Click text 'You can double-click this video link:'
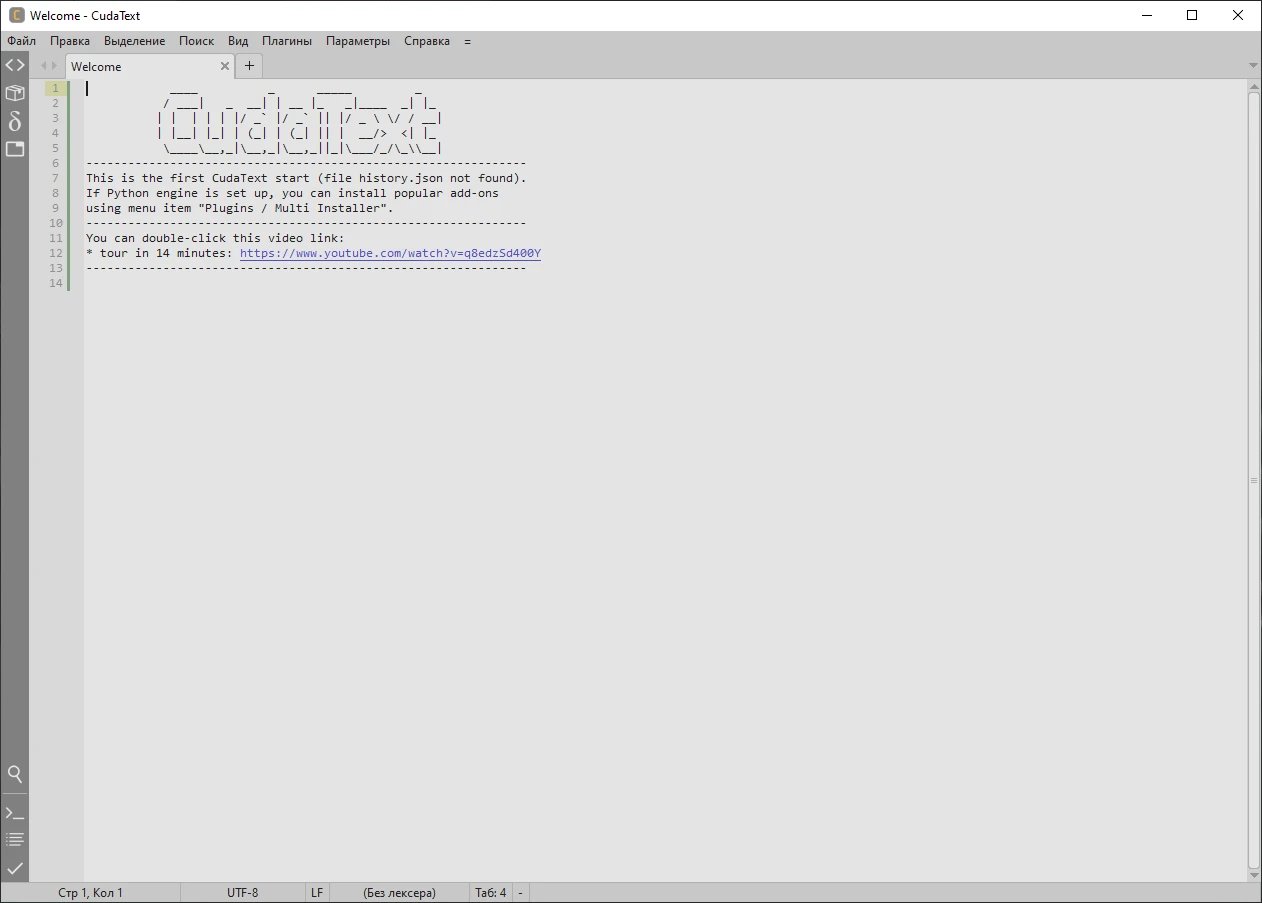The width and height of the screenshot is (1262, 903). click(215, 238)
